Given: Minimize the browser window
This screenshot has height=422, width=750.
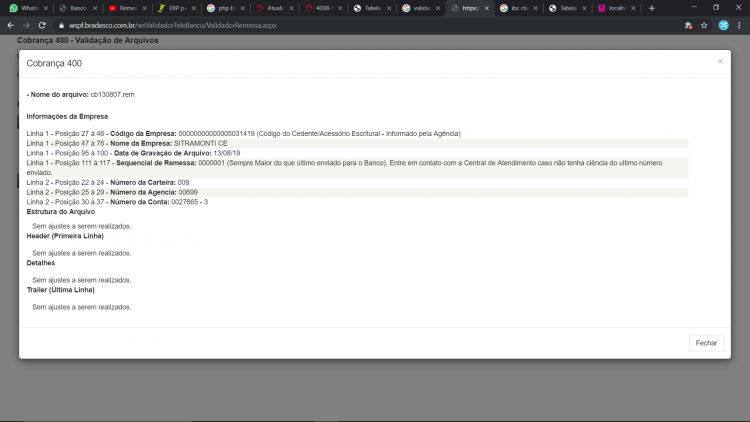Looking at the screenshot, I should (694, 8).
